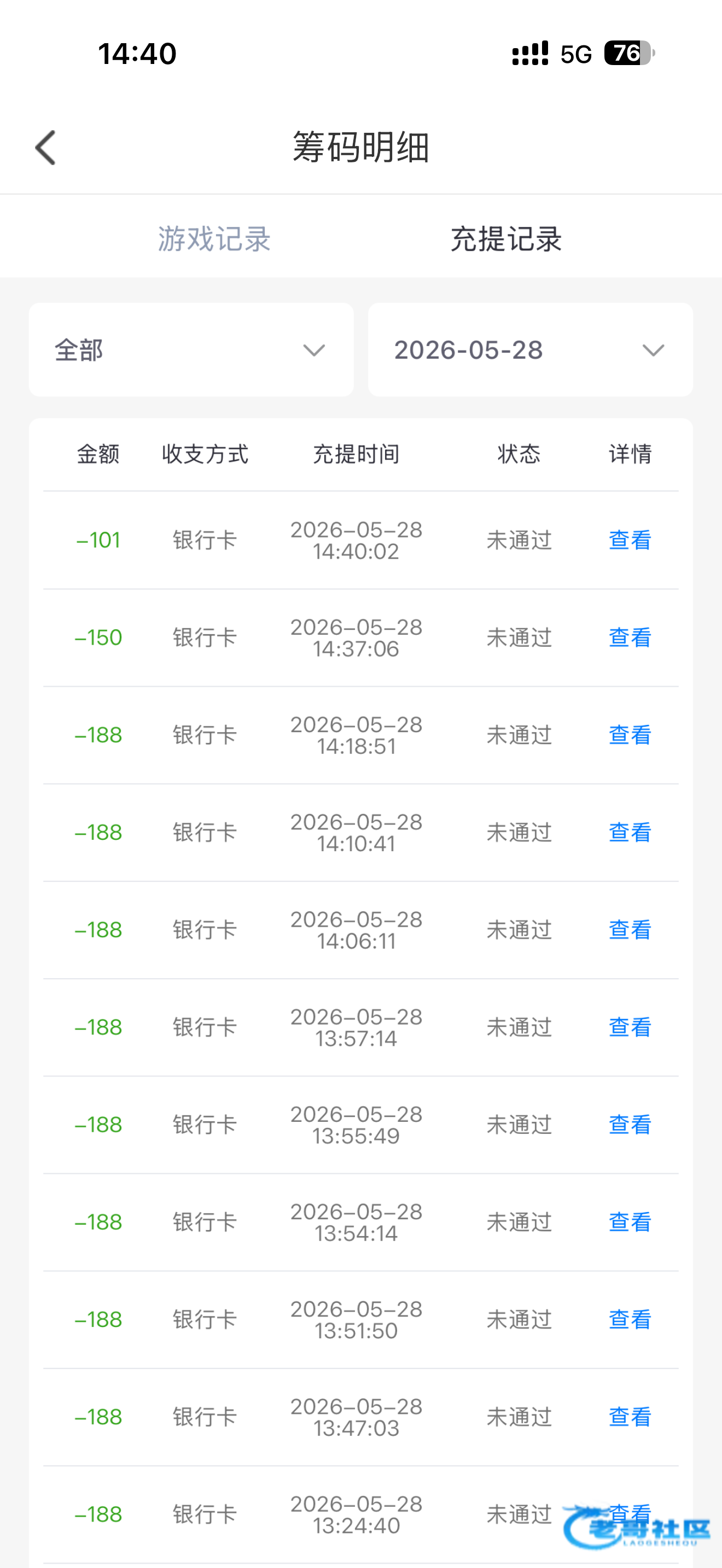Screen dimensions: 722x1568
Task: Click 查看 on the 13:47:03 row
Action: (x=630, y=1417)
